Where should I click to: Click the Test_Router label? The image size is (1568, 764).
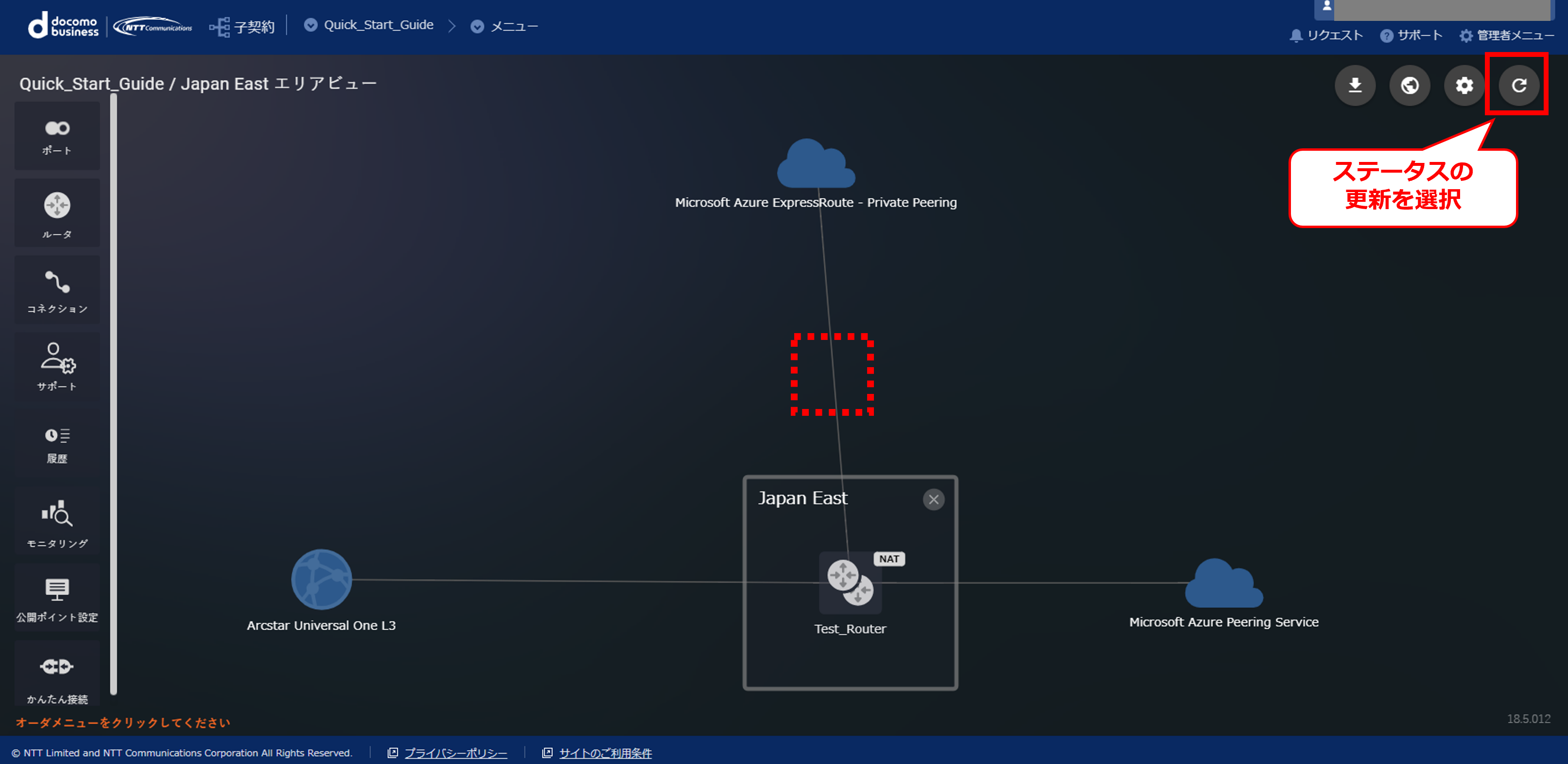point(851,629)
